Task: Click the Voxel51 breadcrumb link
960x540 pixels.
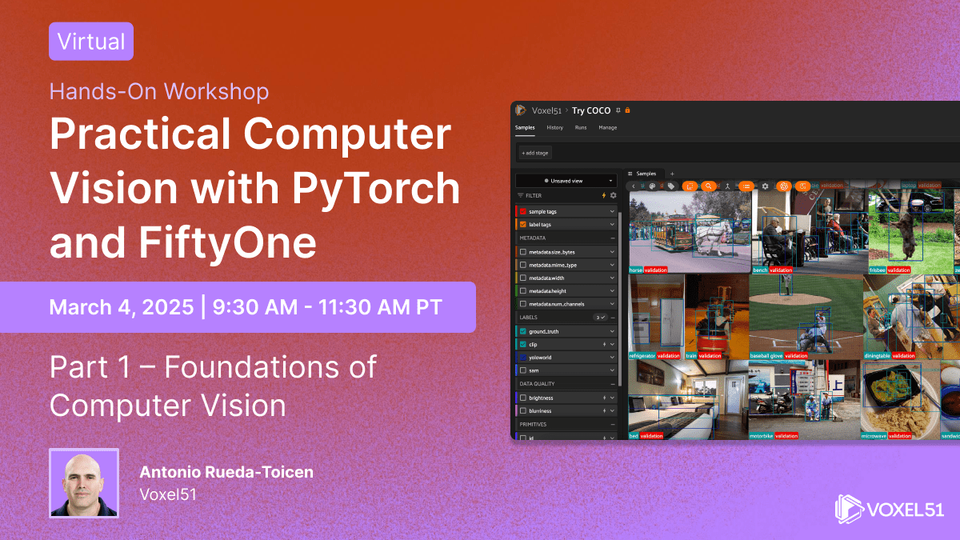Action: click(x=546, y=111)
